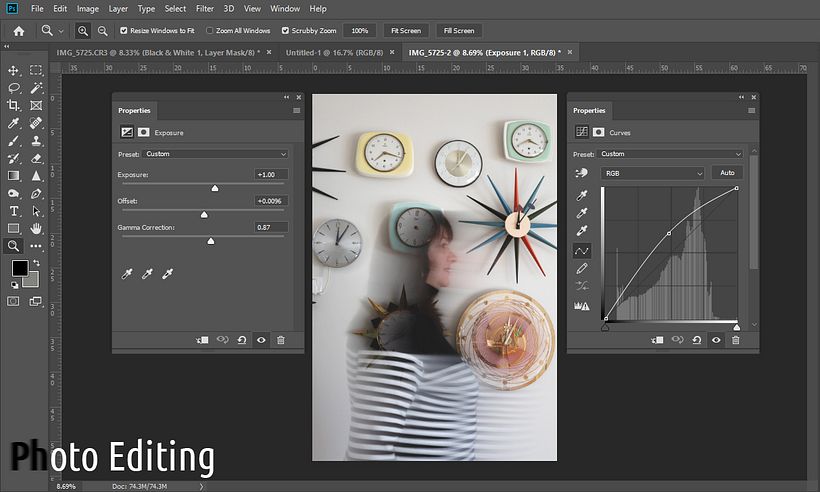820x492 pixels.
Task: Expand the Curves Preset dropdown
Action: (x=670, y=154)
